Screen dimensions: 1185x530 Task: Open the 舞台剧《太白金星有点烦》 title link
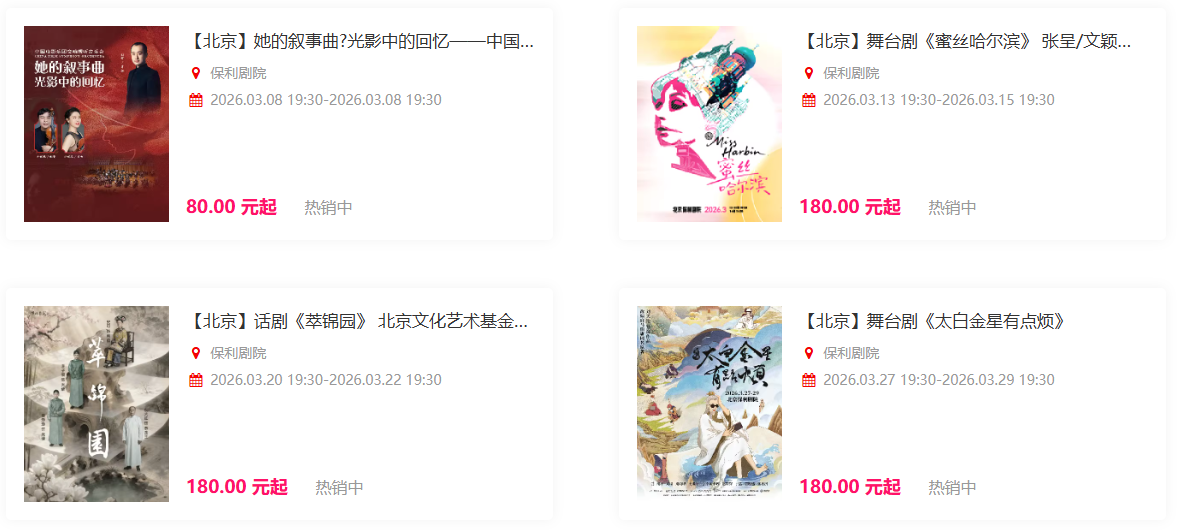pyautogui.click(x=933, y=321)
